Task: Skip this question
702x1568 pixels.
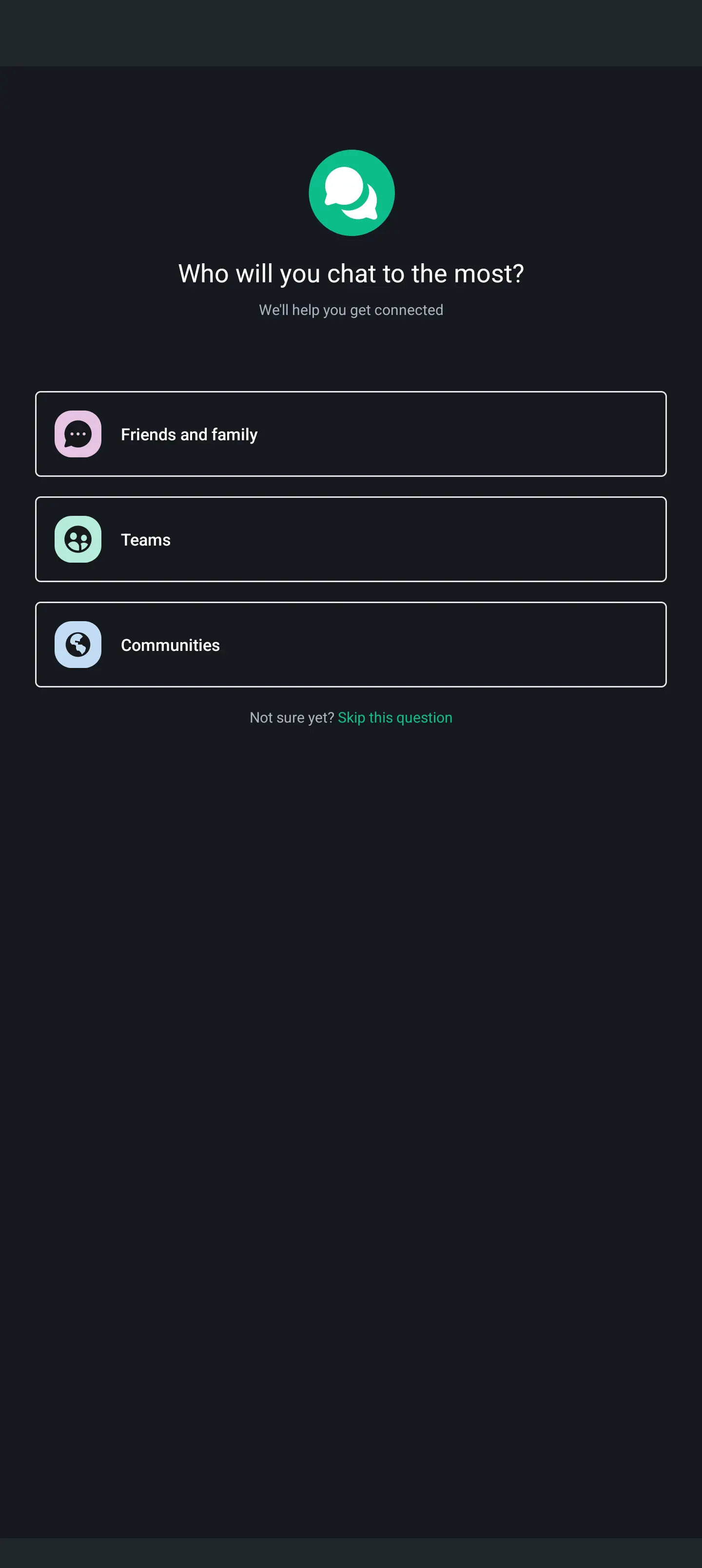Action: tap(395, 718)
